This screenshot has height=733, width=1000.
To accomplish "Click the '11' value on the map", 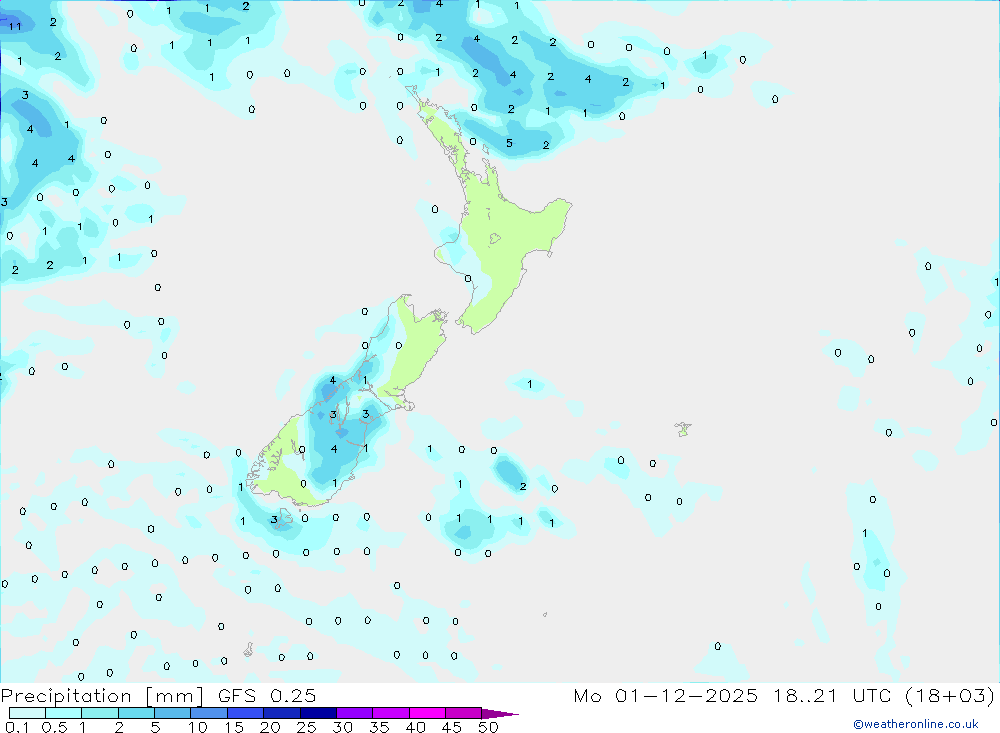I will click(x=15, y=26).
